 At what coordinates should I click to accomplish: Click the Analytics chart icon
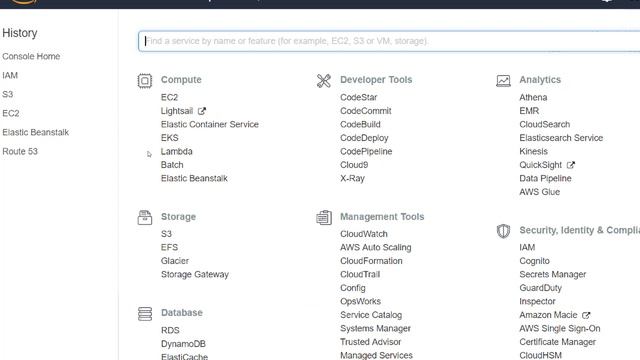coord(503,81)
